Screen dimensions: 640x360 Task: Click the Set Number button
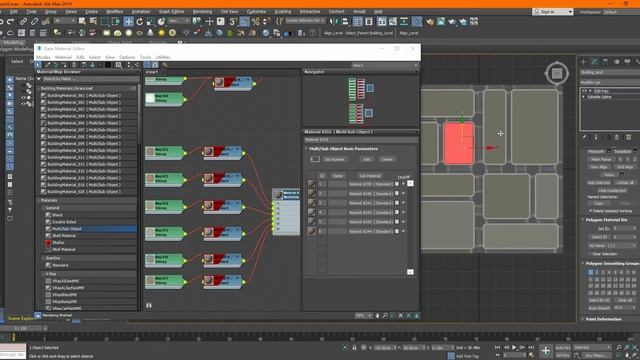coord(334,159)
